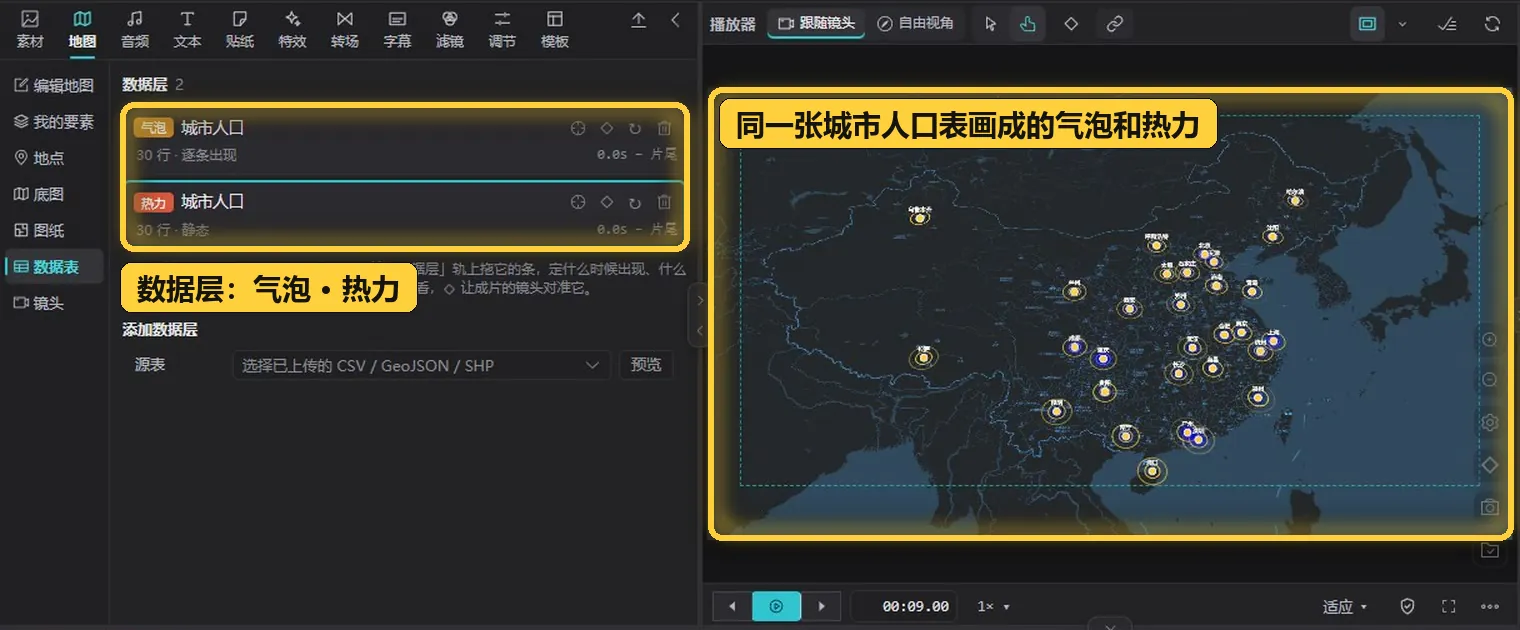Screen dimensions: 1520x630
Task: Click the player keyframe diamond tool
Action: pyautogui.click(x=1071, y=24)
